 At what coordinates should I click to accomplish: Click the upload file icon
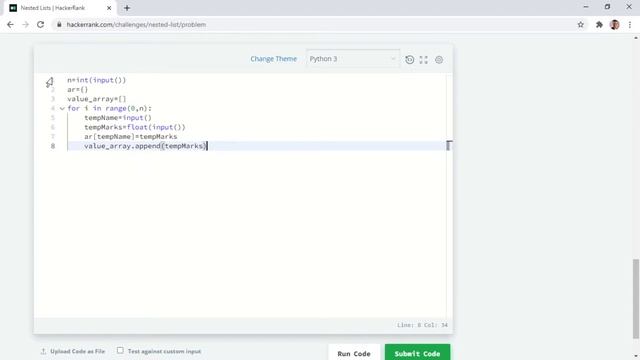pos(43,351)
